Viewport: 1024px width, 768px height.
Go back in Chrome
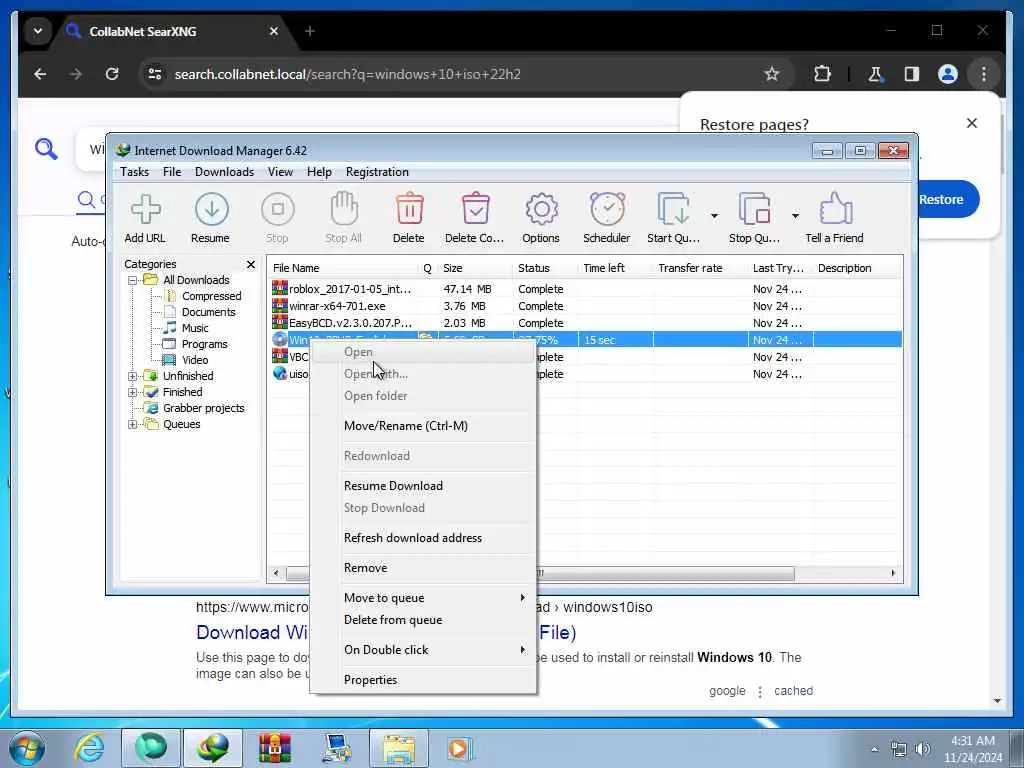(40, 74)
